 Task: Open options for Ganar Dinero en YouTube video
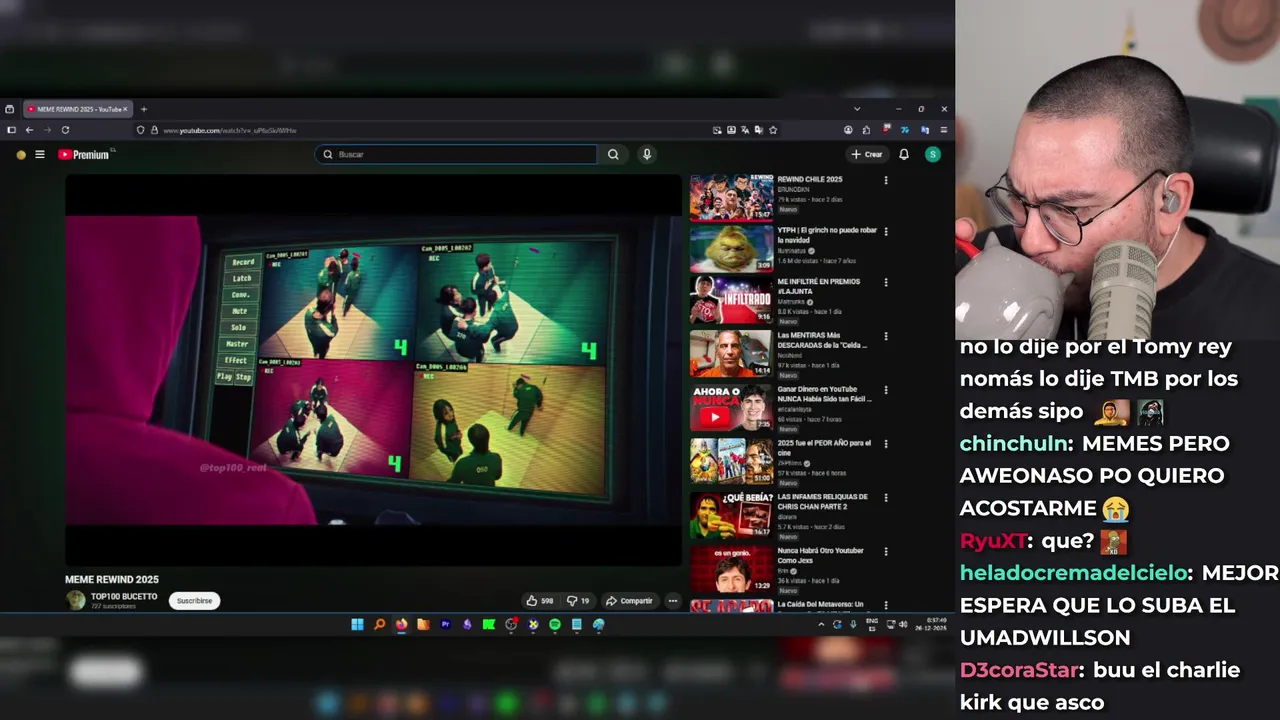click(885, 391)
